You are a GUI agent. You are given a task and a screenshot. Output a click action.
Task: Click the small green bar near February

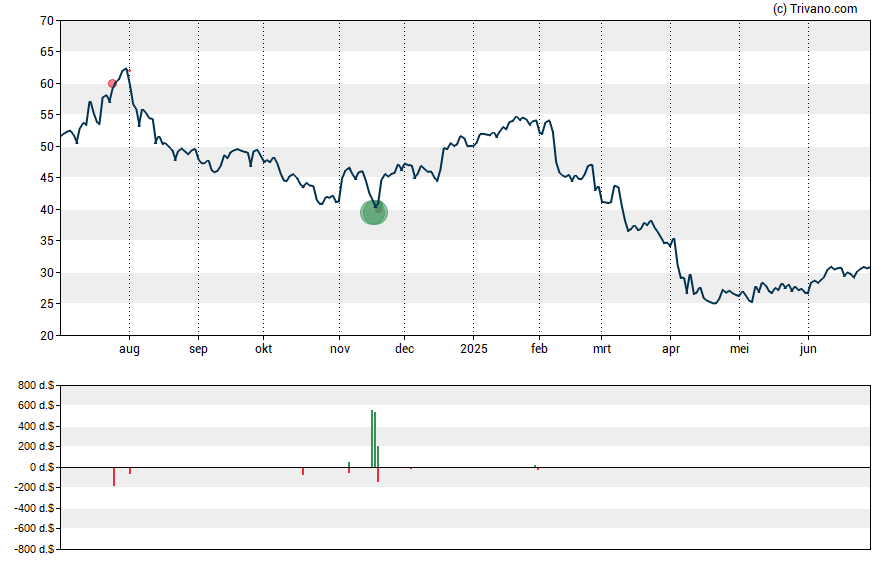tap(535, 466)
